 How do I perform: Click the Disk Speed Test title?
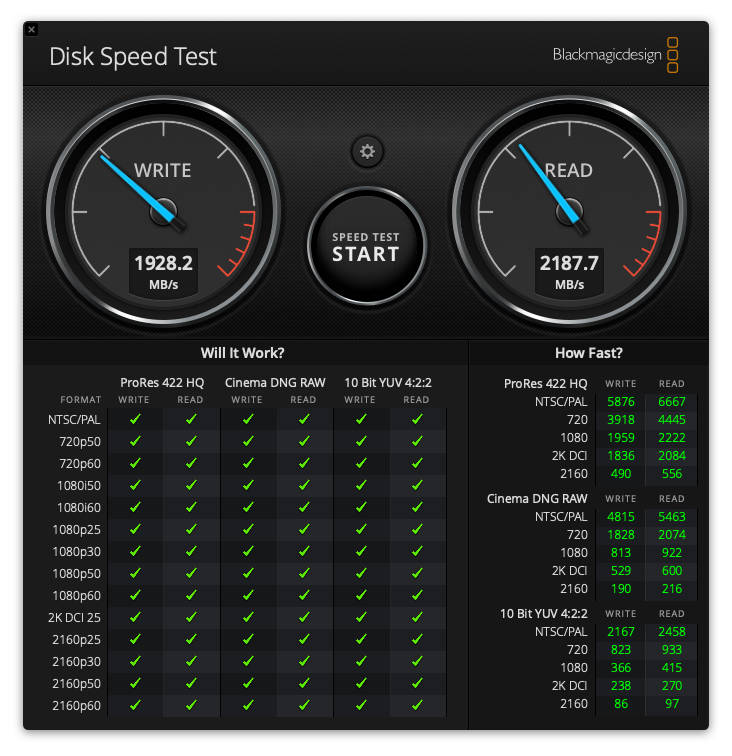(x=133, y=57)
